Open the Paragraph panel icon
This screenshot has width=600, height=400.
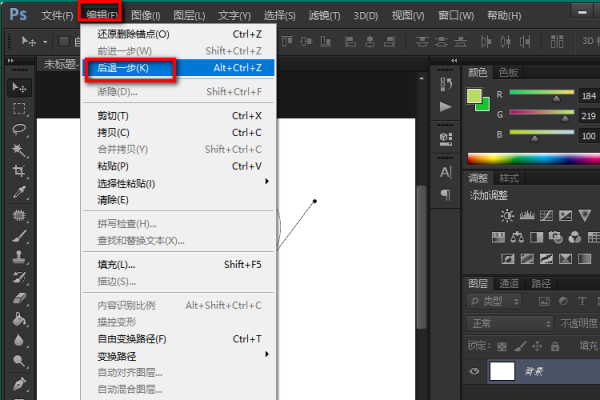pos(446,195)
